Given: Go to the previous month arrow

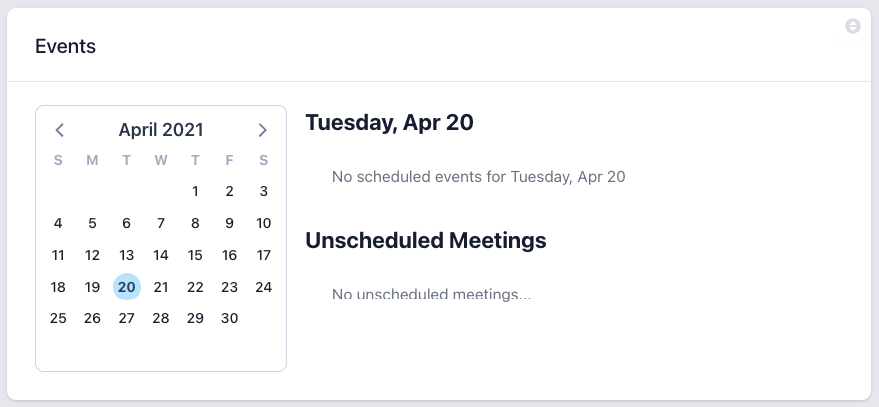Looking at the screenshot, I should click(x=60, y=130).
